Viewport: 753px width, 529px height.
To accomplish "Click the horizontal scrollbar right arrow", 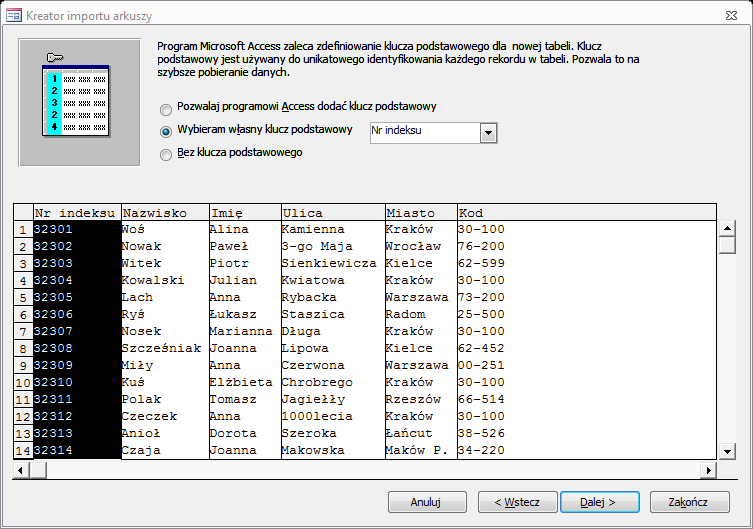I will (708, 470).
